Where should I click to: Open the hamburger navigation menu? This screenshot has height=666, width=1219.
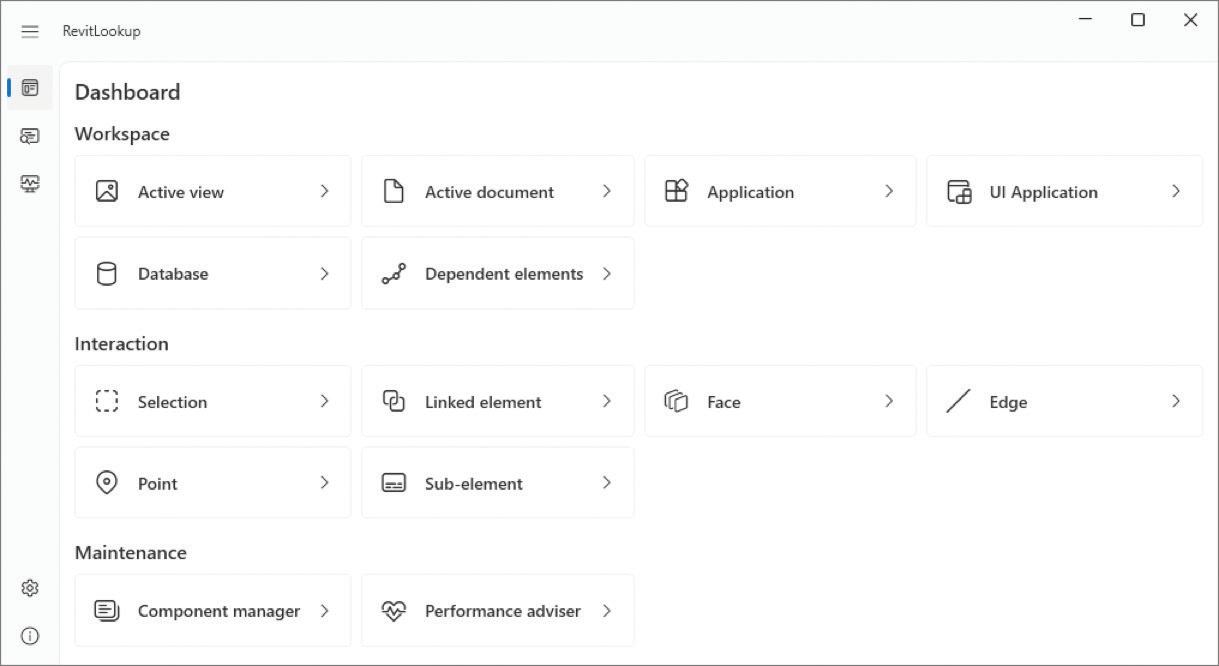point(30,31)
